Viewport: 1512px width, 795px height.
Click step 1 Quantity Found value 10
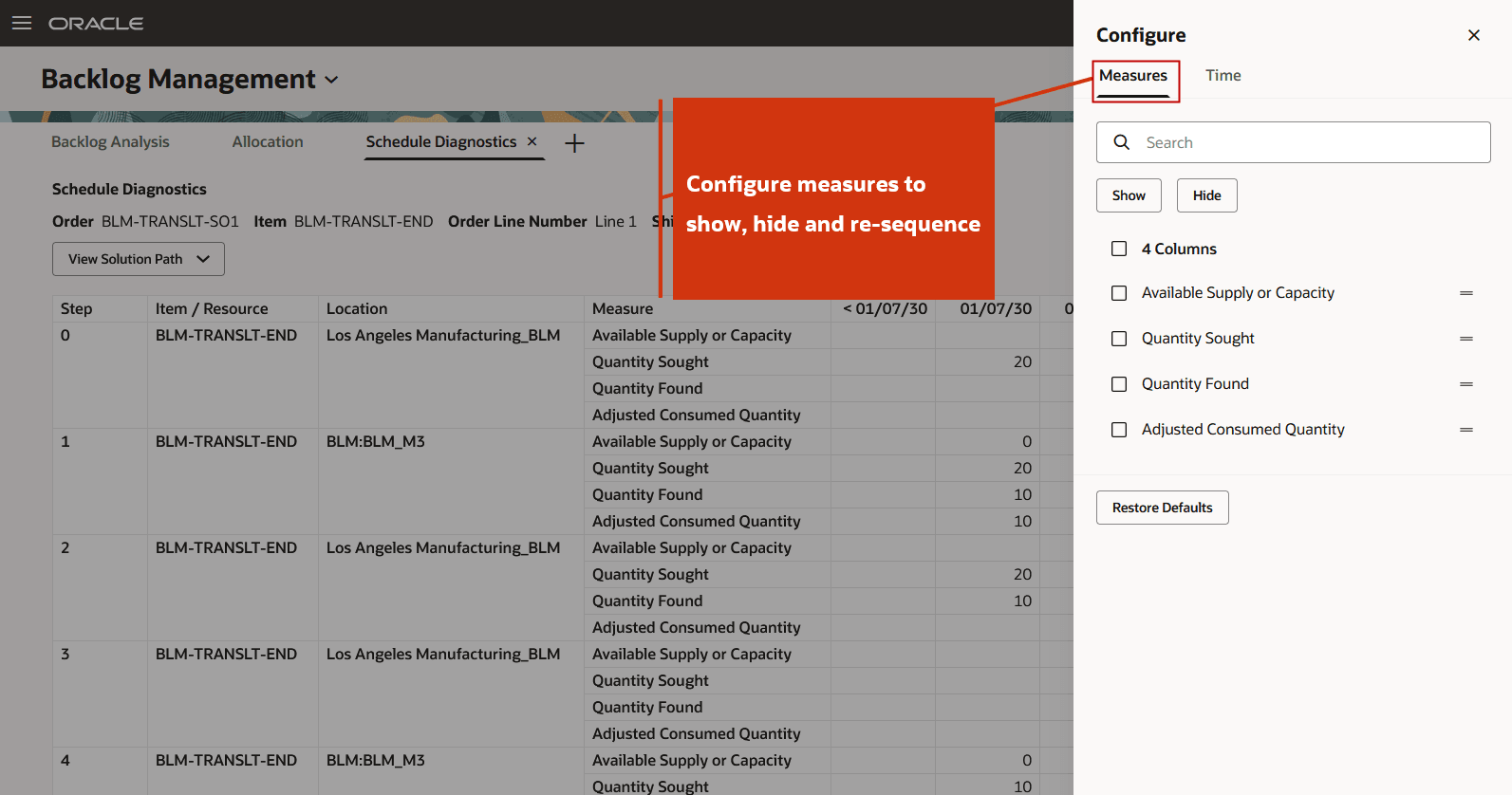coord(1022,494)
